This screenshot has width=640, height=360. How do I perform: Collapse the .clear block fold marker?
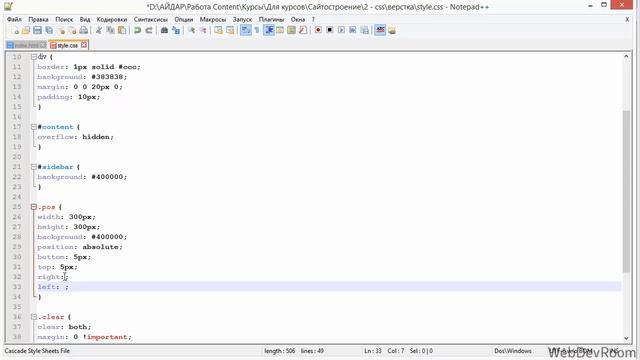point(34,317)
